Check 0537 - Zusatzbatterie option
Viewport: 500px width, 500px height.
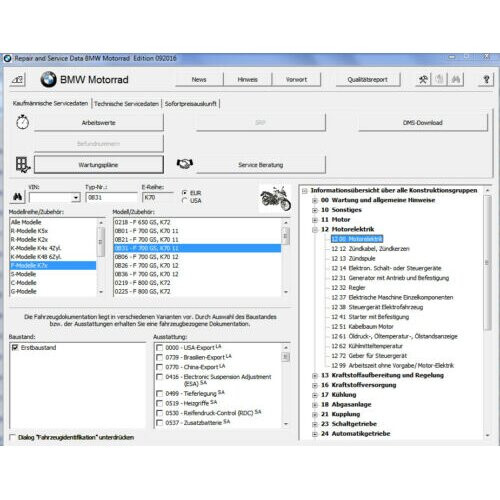[160, 423]
